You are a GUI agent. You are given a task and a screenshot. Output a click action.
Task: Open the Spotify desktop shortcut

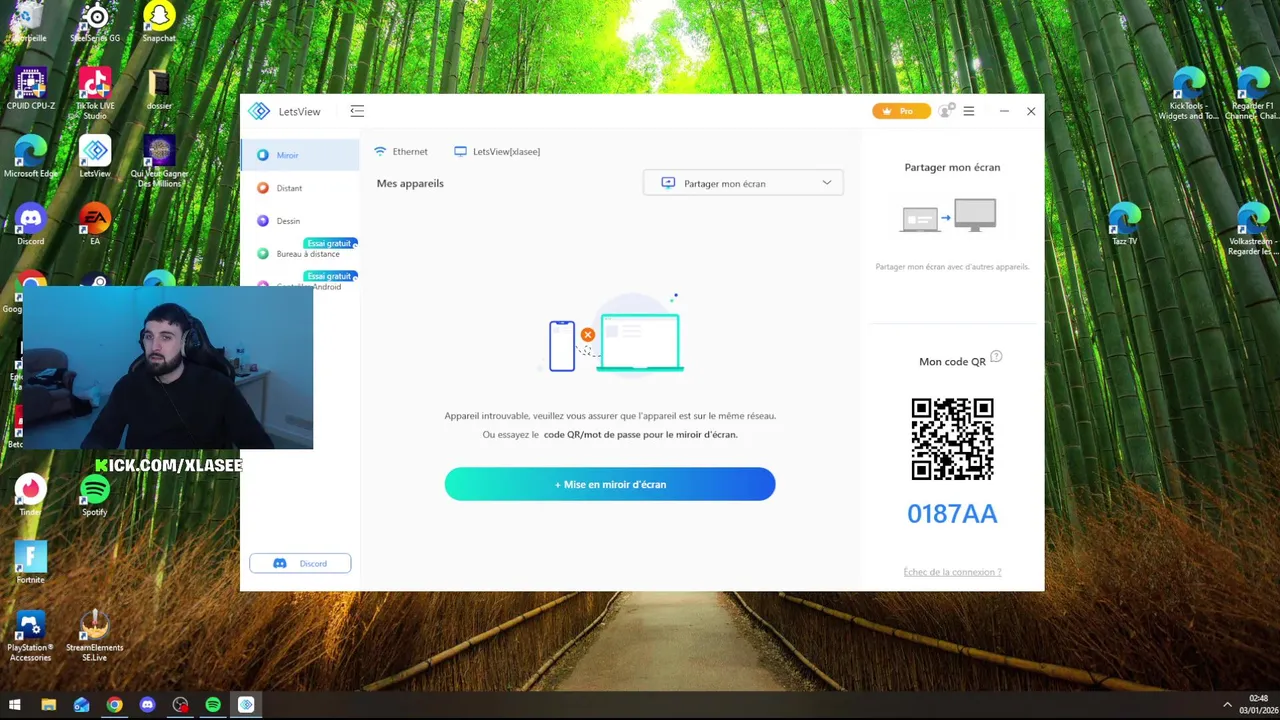(95, 496)
